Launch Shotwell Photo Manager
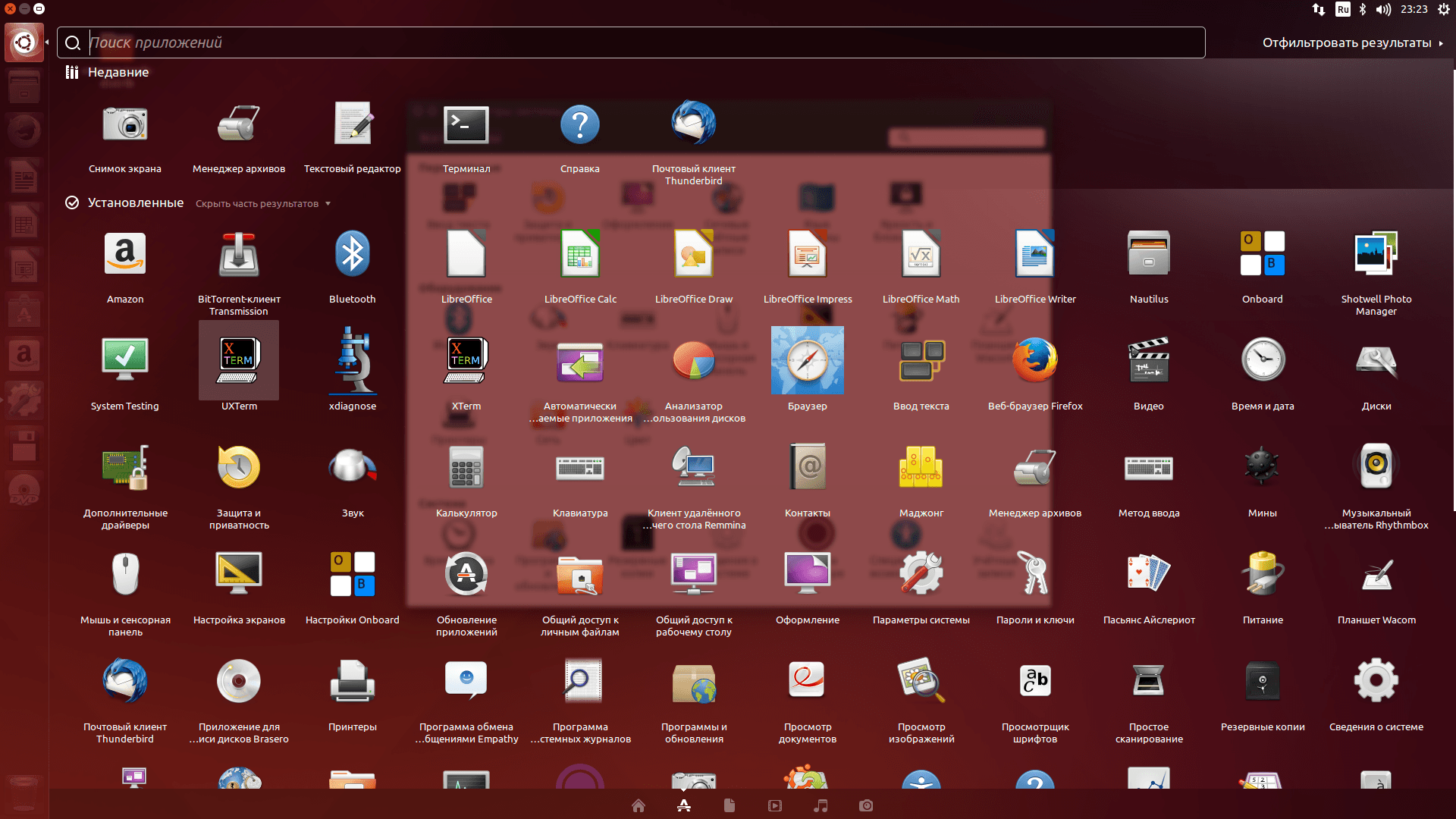 click(1376, 254)
